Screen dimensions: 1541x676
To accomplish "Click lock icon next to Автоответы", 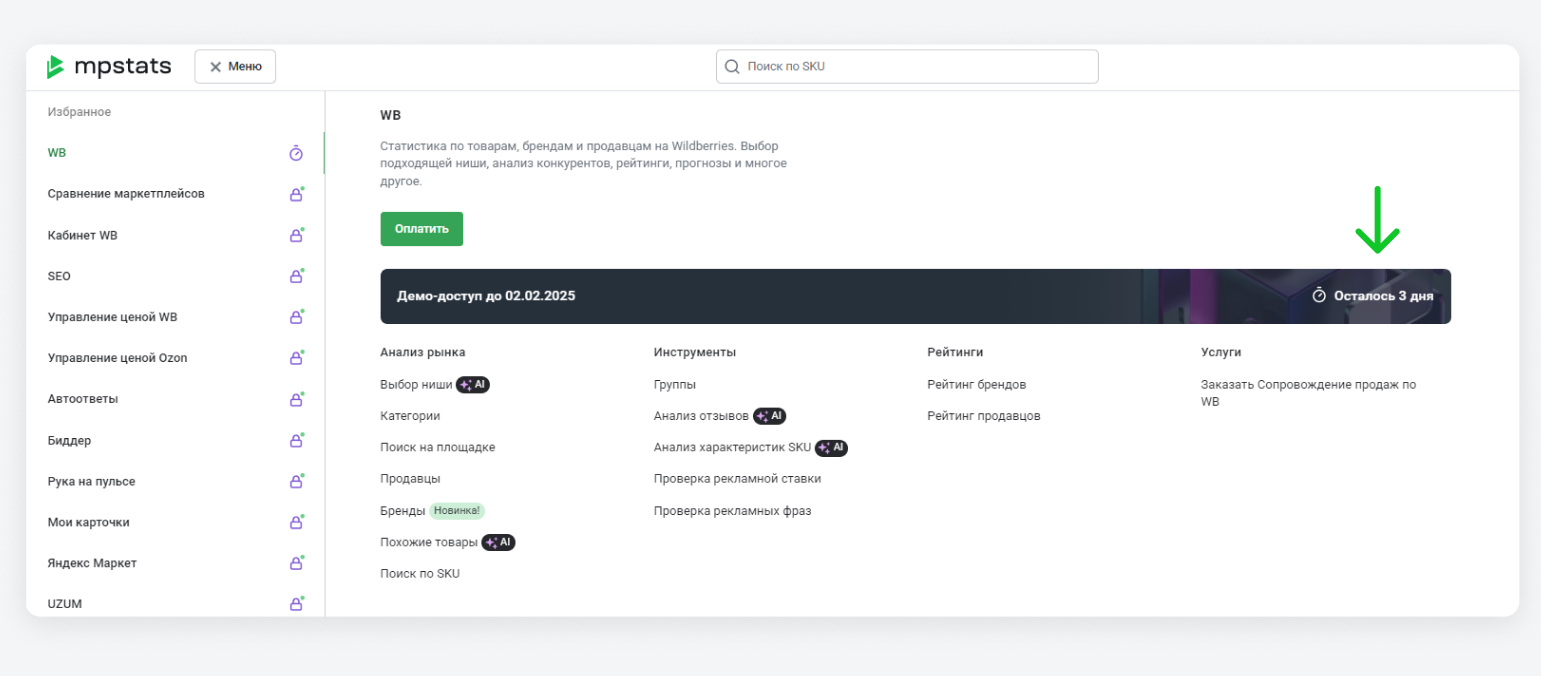I will (x=296, y=399).
